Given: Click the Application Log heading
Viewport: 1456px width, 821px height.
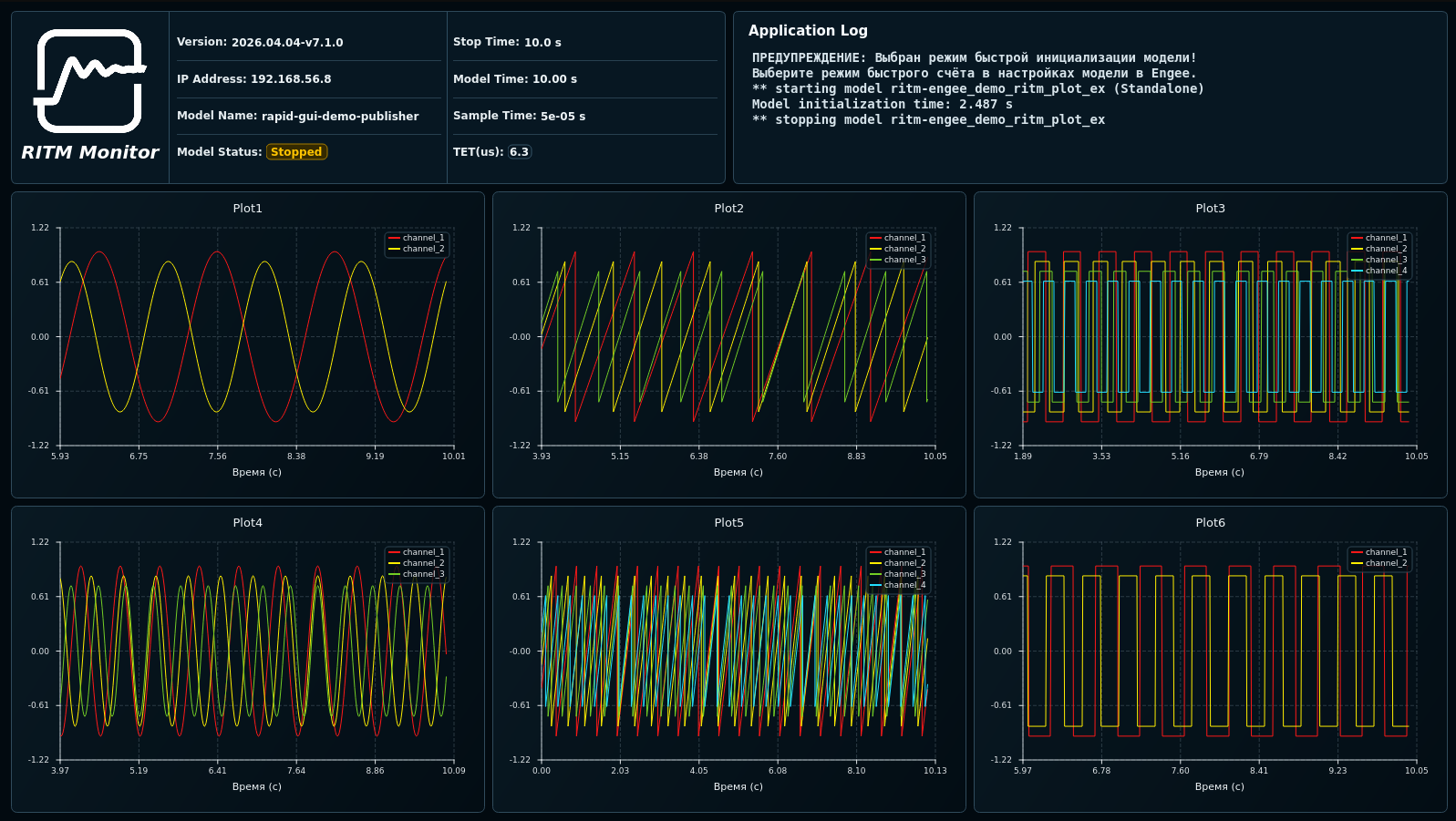Looking at the screenshot, I should coord(808,31).
